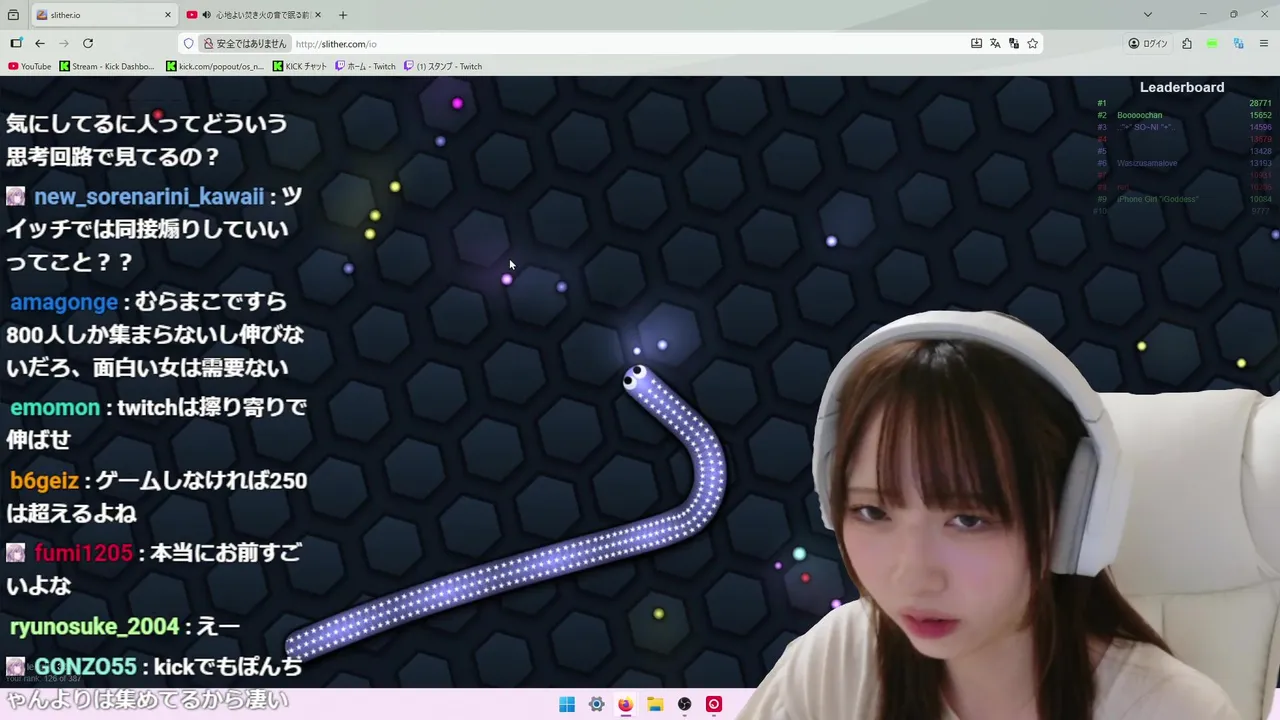
Task: Open Settings from the taskbar
Action: click(x=596, y=704)
